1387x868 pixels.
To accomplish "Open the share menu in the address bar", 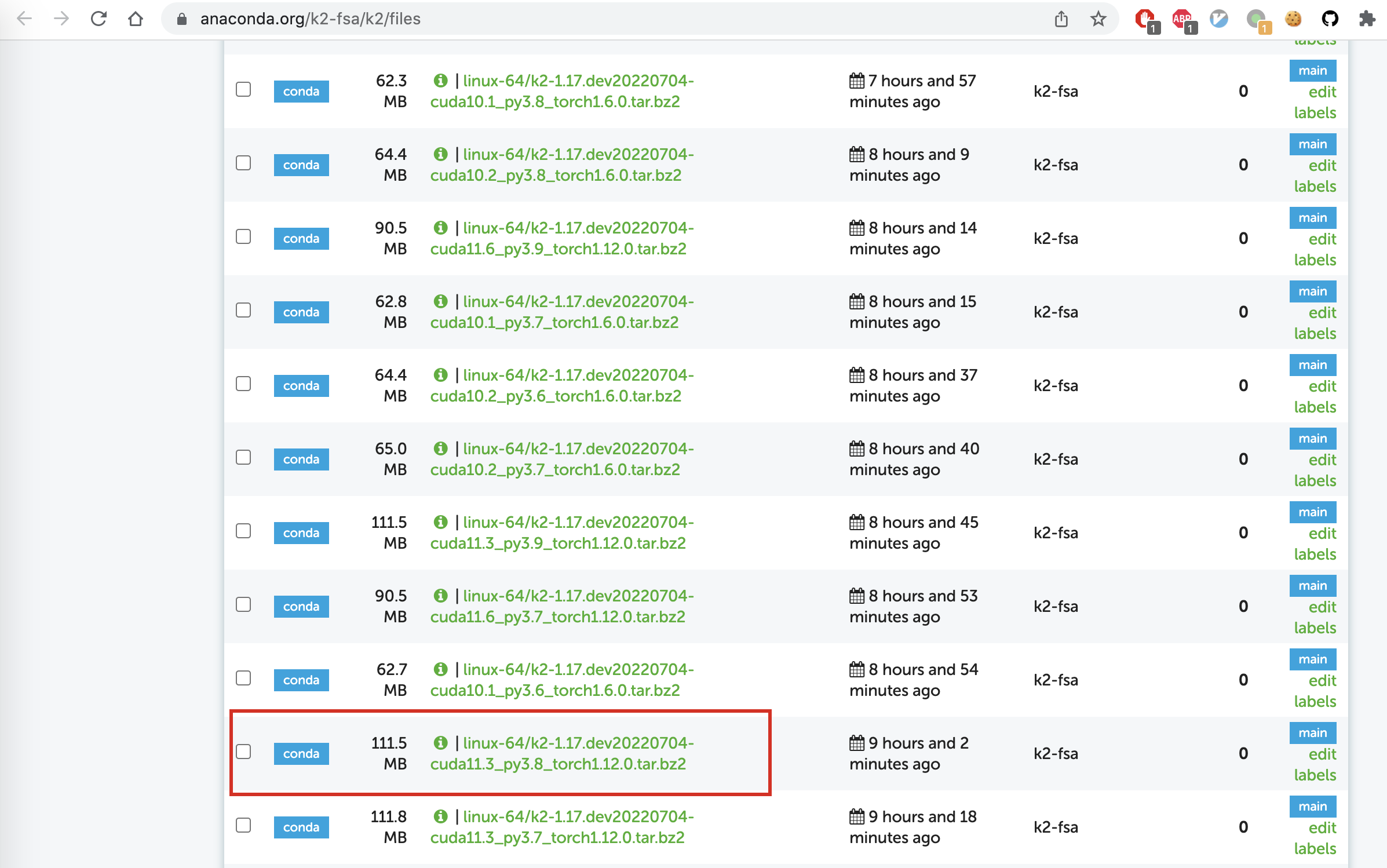I will [x=1061, y=18].
